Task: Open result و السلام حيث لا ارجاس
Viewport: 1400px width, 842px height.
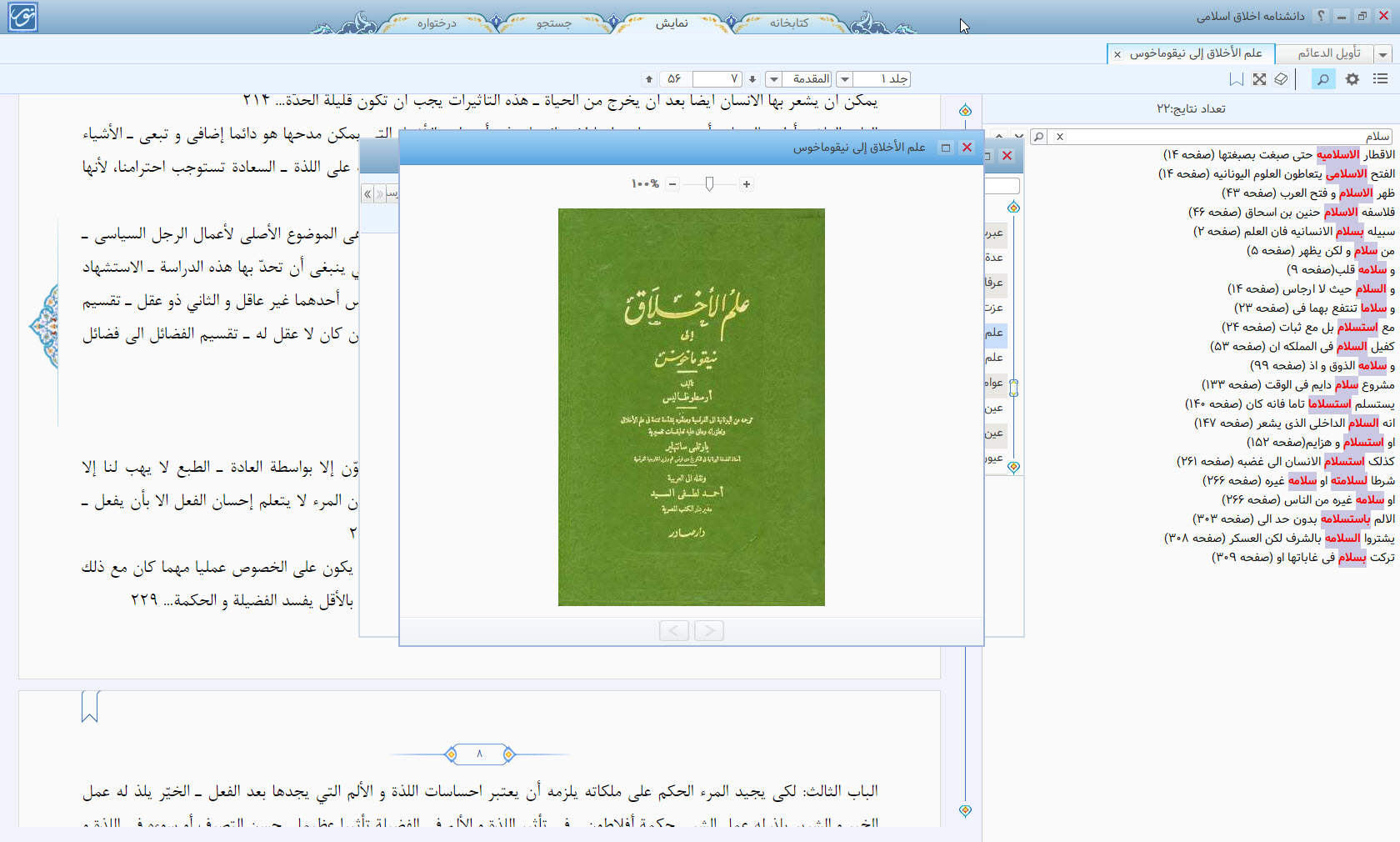Action: pyautogui.click(x=1311, y=289)
